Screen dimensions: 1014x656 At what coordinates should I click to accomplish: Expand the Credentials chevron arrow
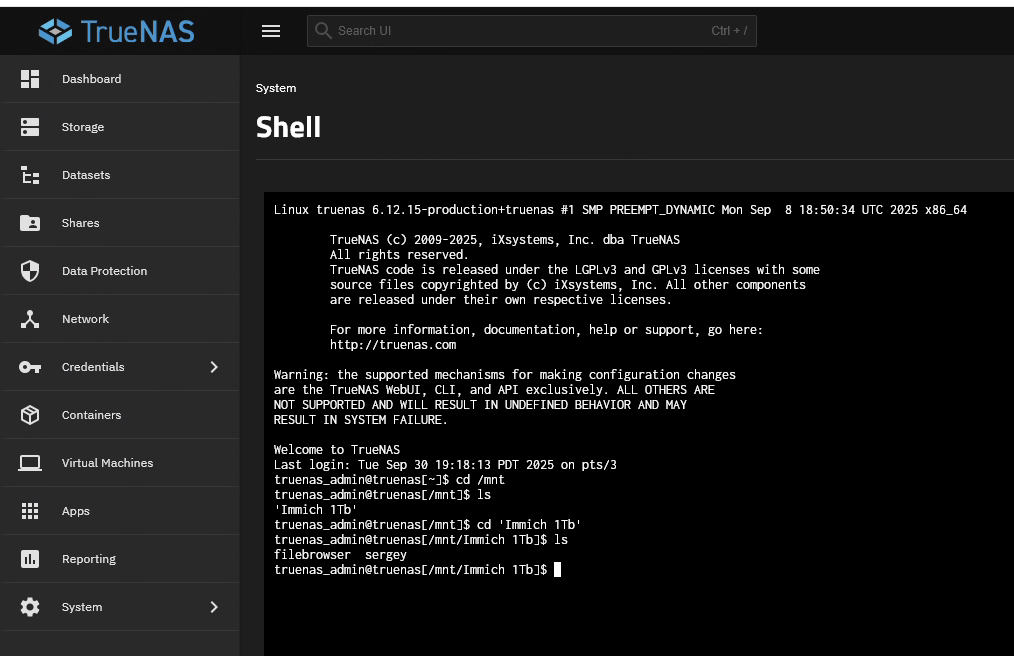[214, 367]
